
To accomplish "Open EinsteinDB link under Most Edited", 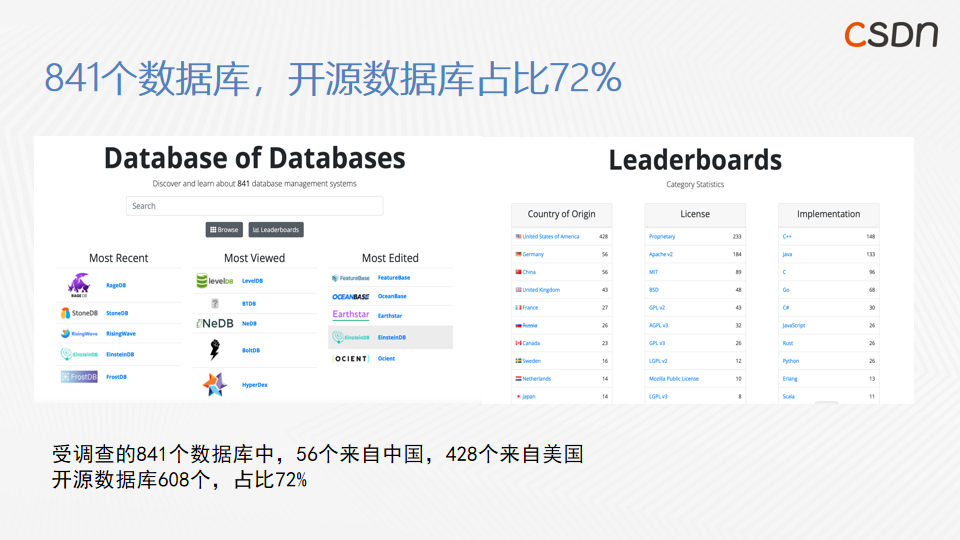I will click(392, 337).
